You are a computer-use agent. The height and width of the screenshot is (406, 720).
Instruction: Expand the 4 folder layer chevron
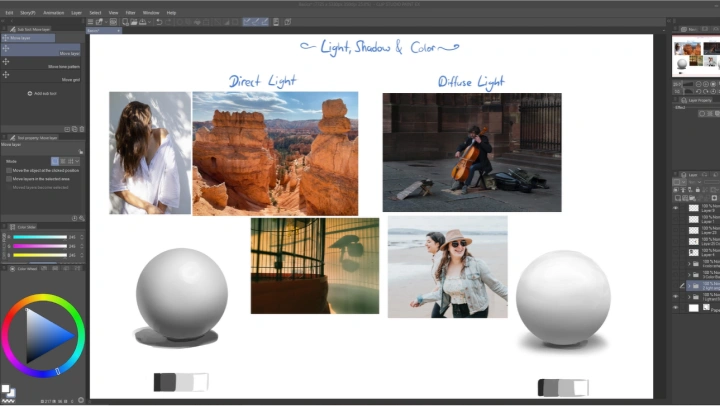[x=689, y=264]
